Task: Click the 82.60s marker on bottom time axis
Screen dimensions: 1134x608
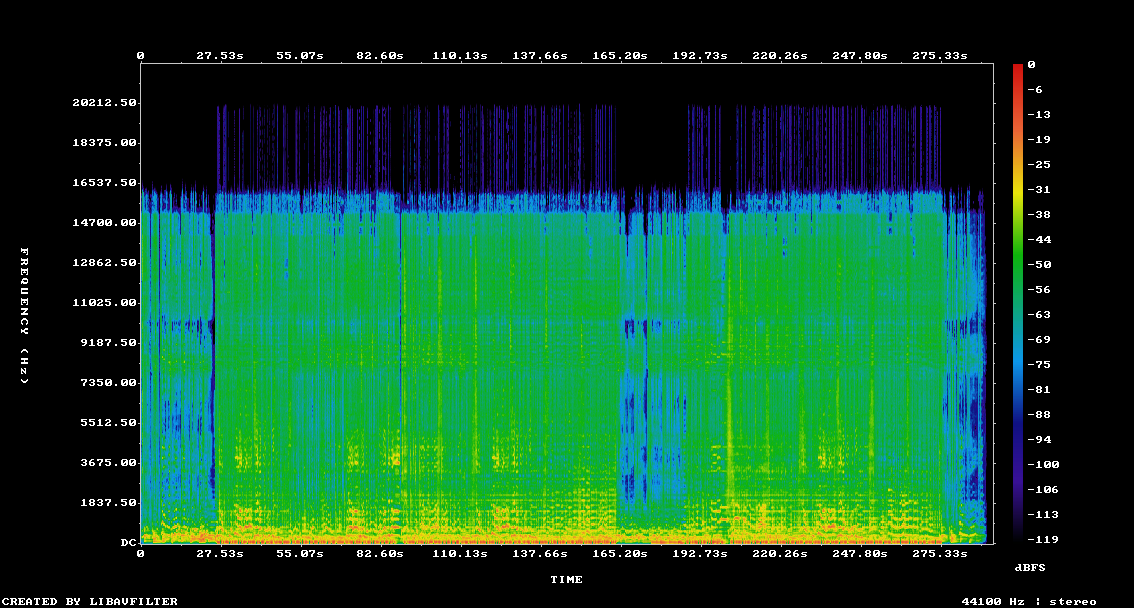Action: [x=380, y=553]
